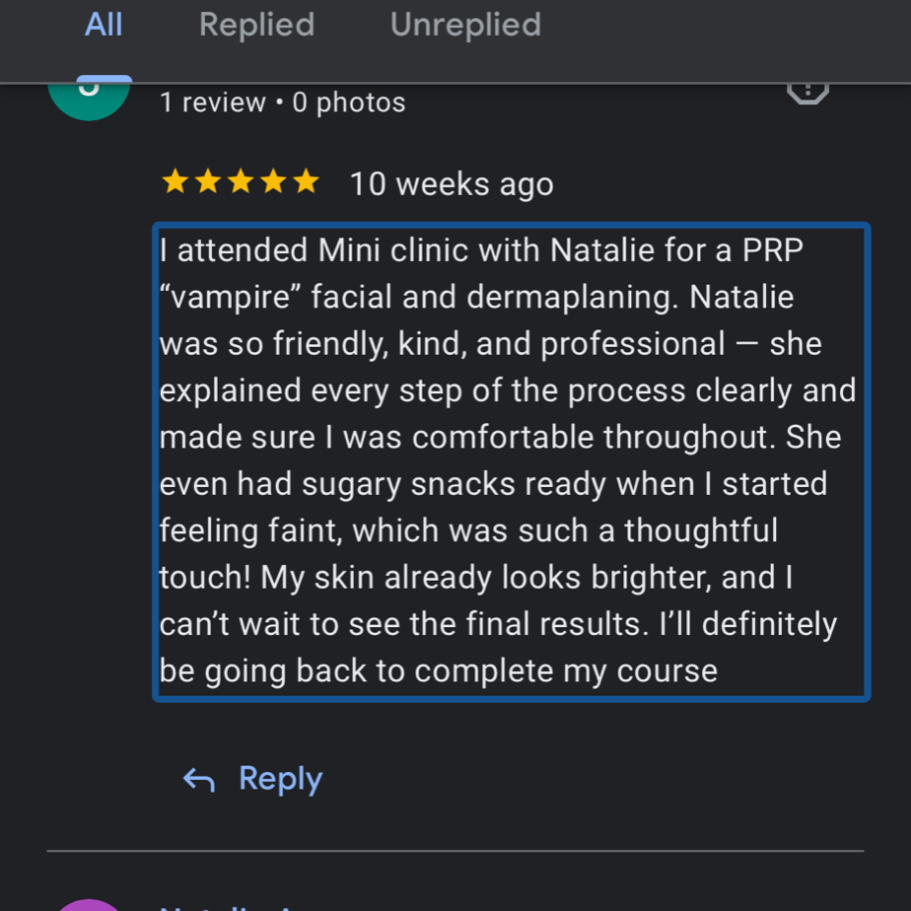Click the "10 weeks ago" timestamp
The image size is (911, 911).
451,184
